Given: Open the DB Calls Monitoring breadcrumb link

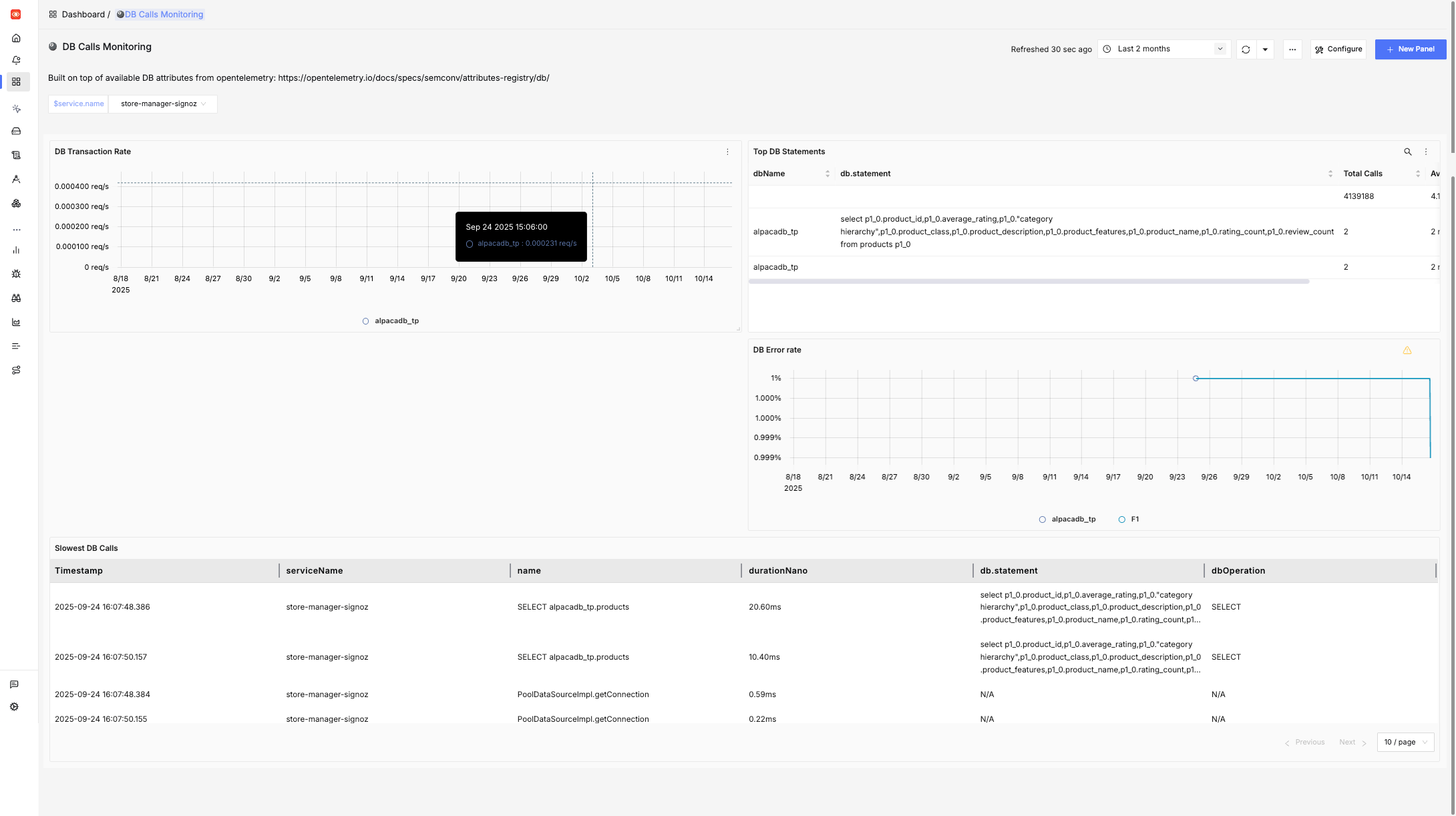Looking at the screenshot, I should pos(163,14).
